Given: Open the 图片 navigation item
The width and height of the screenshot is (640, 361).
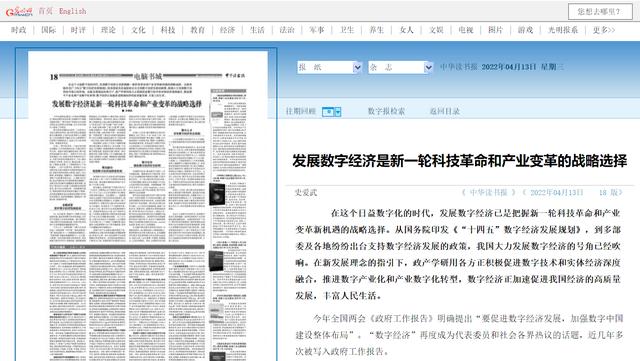Looking at the screenshot, I should pyautogui.click(x=496, y=30).
